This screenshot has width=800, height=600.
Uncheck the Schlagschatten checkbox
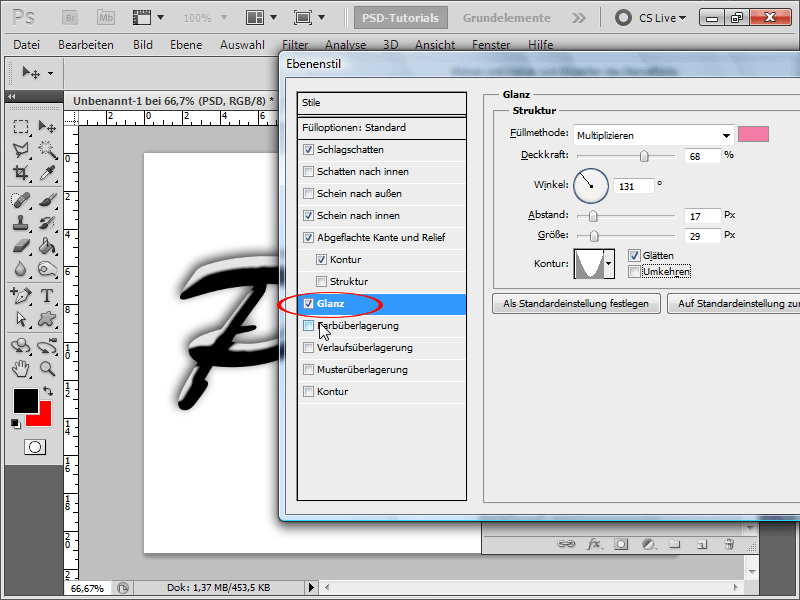tap(308, 149)
